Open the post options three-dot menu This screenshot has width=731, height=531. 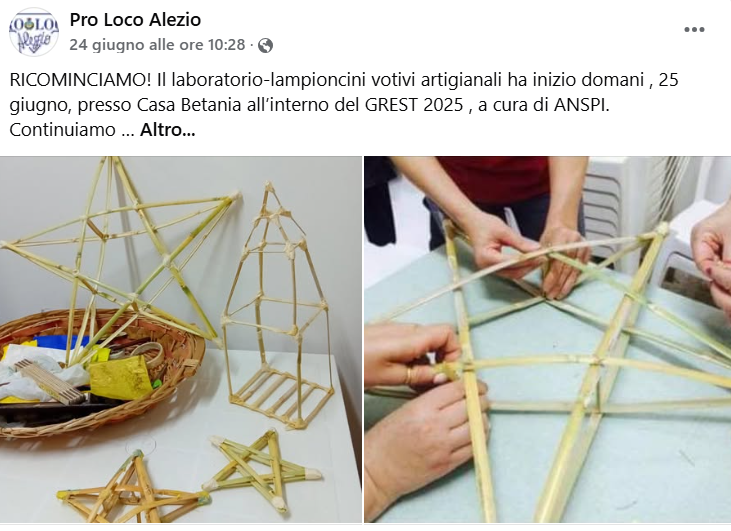point(694,30)
